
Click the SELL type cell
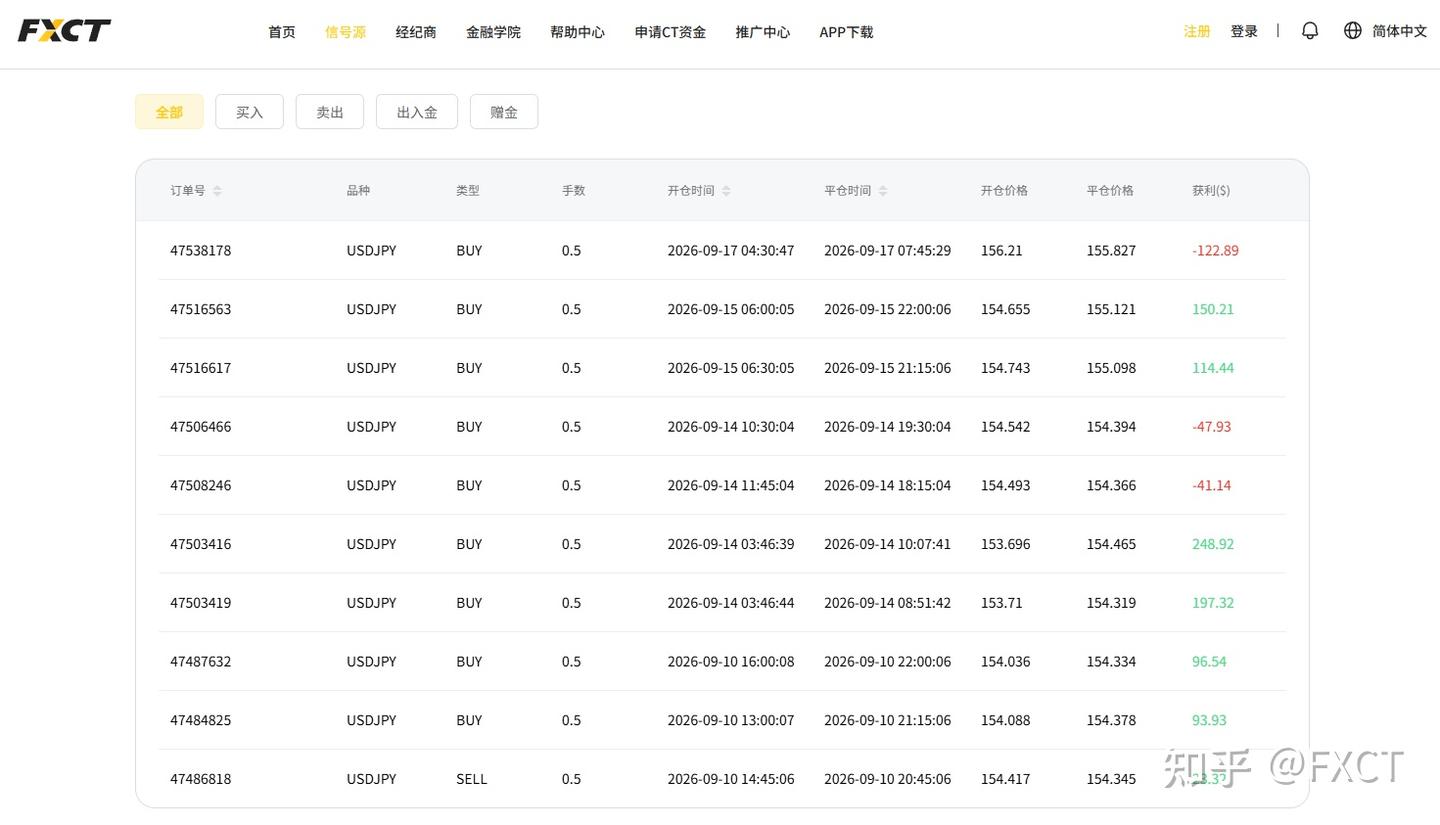[x=472, y=779]
